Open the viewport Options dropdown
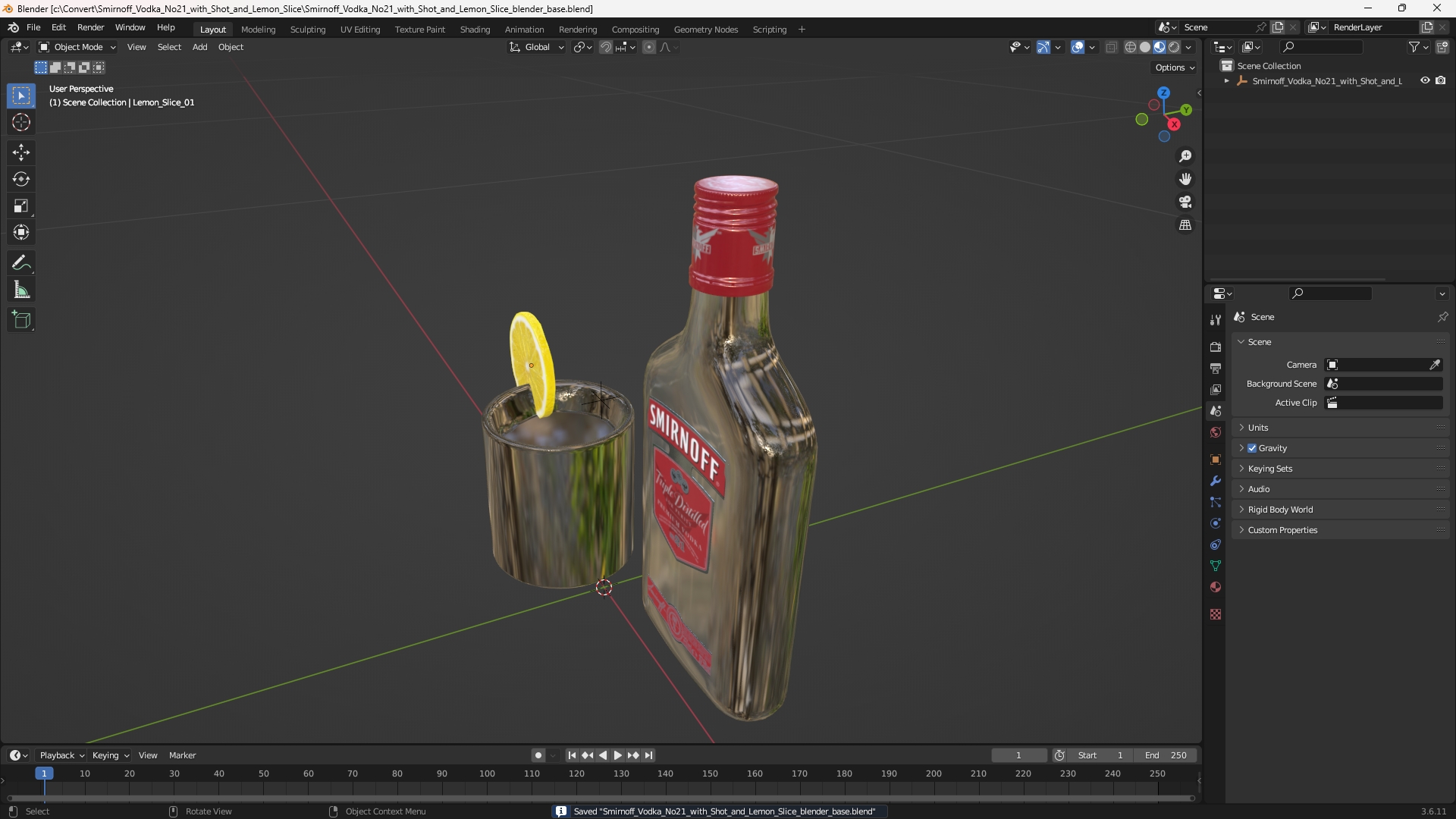This screenshot has width=1456, height=819. [1174, 67]
